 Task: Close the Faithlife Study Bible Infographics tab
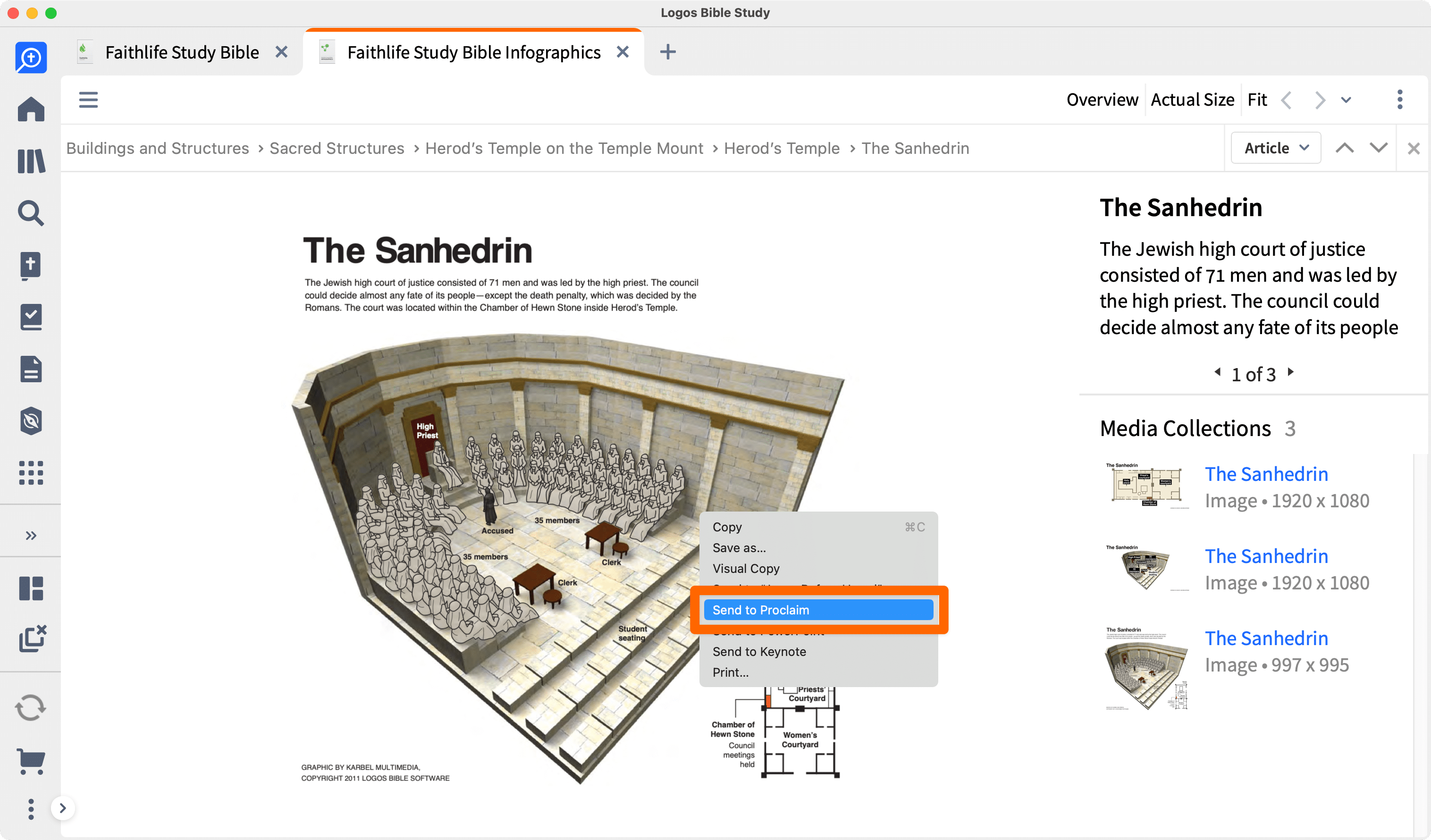click(x=623, y=52)
